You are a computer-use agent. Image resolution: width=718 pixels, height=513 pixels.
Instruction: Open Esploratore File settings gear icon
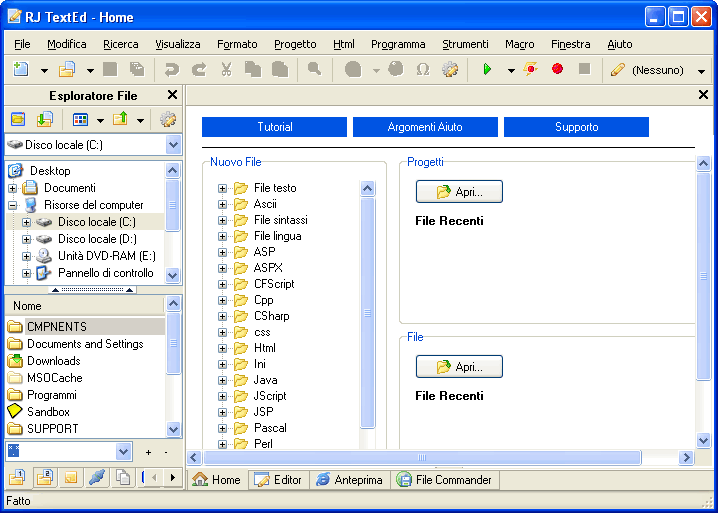click(x=168, y=120)
